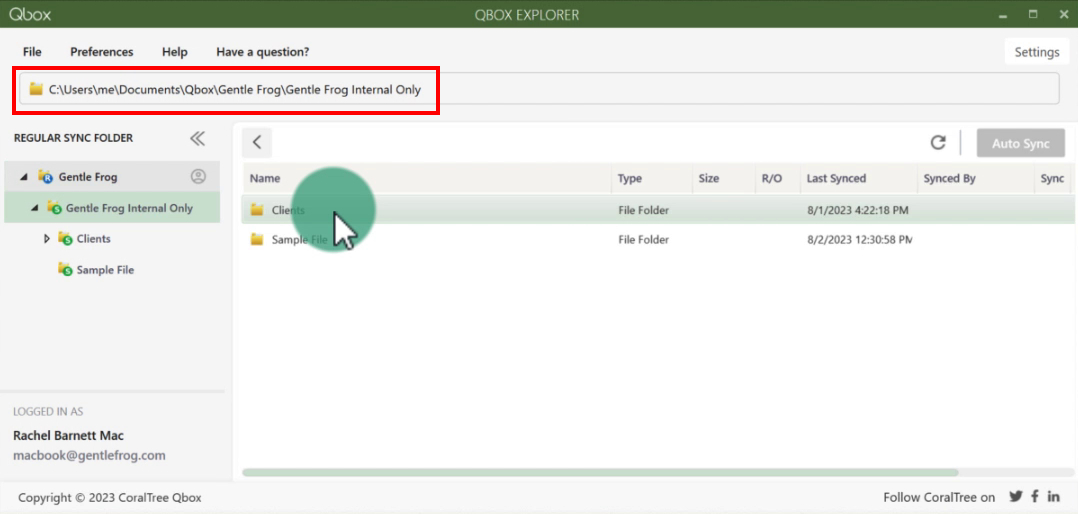Screen dimensions: 1078x514
Task: Go back with the left chevron button
Action: (257, 142)
